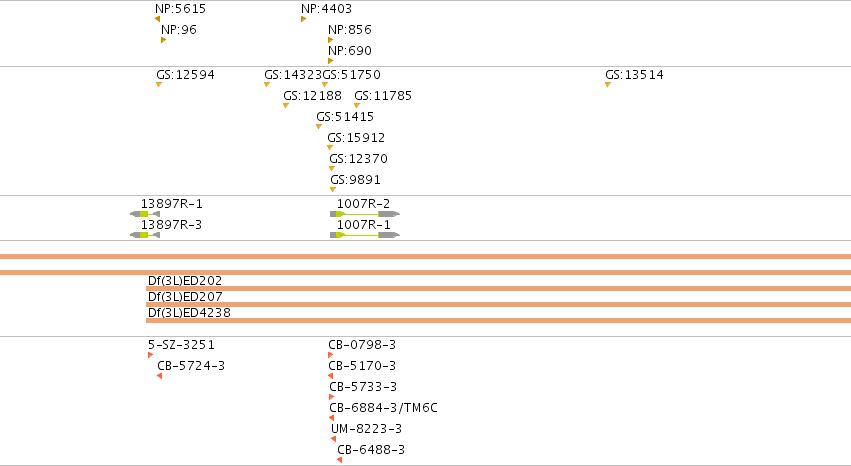
Task: Click the CB-6488-3 insertion marker triangle
Action: click(x=340, y=461)
